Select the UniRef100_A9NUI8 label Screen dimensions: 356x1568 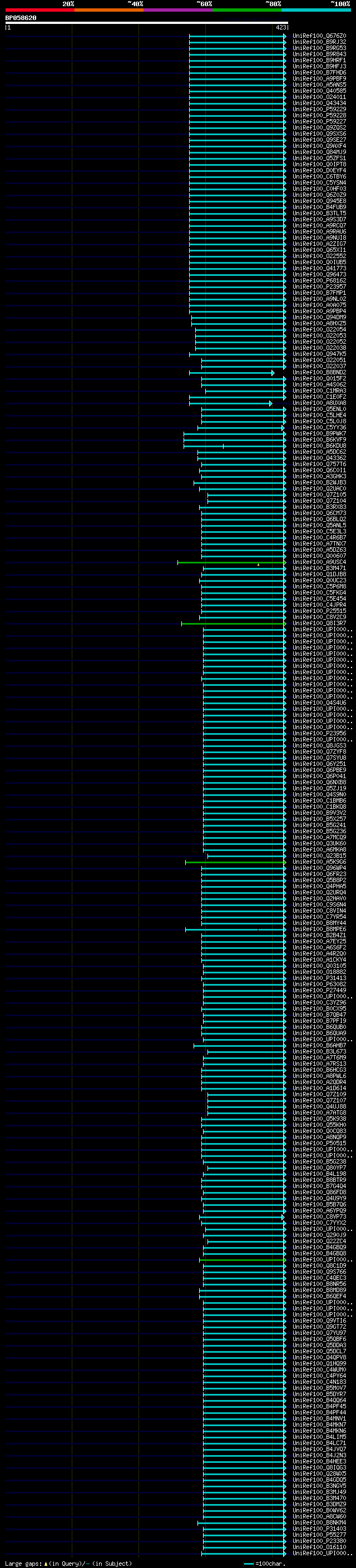point(319,238)
